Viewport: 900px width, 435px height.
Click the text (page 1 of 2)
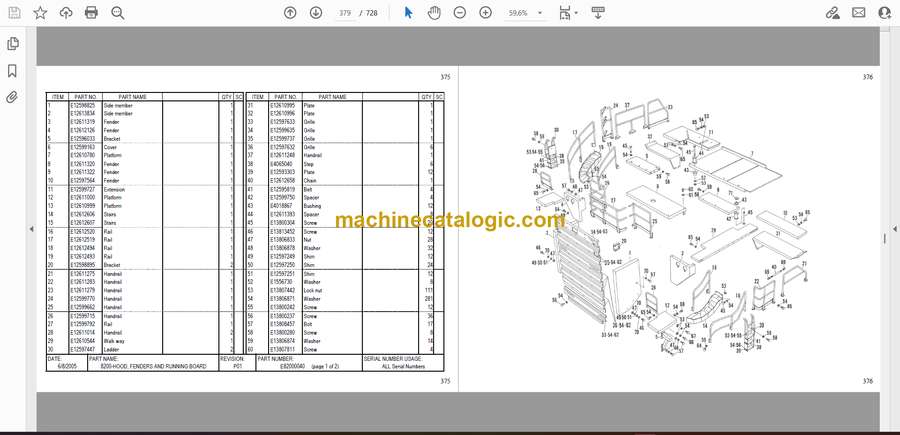pos(325,366)
